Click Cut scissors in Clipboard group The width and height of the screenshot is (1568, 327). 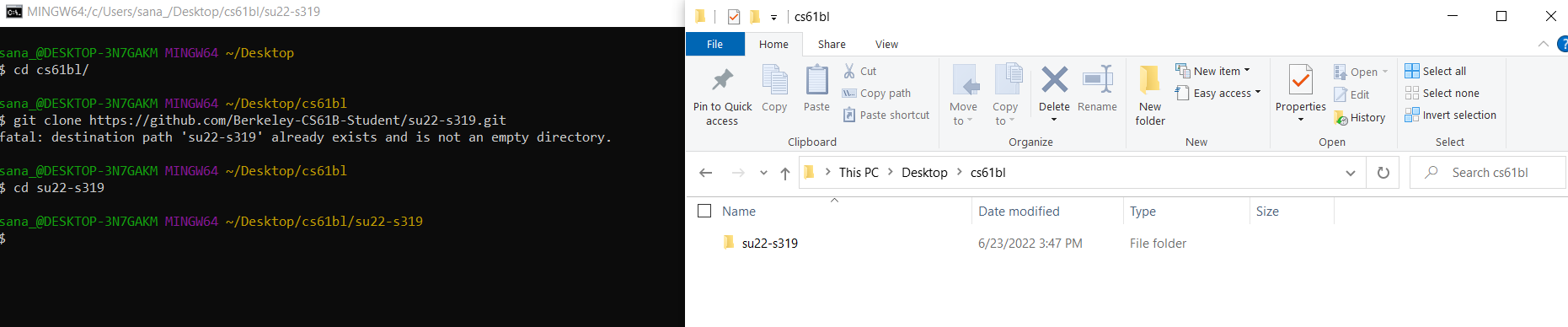point(860,72)
